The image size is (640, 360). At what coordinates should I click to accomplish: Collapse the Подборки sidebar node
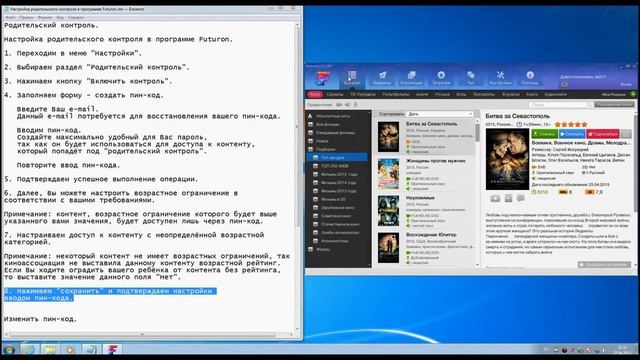pos(310,149)
